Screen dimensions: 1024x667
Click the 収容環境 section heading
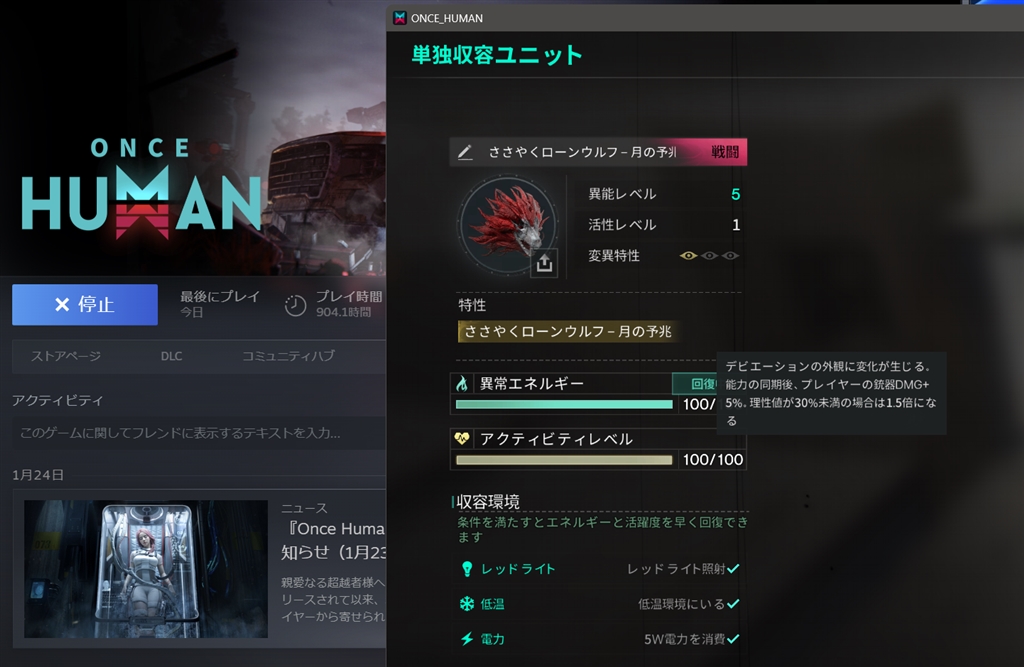pyautogui.click(x=488, y=502)
